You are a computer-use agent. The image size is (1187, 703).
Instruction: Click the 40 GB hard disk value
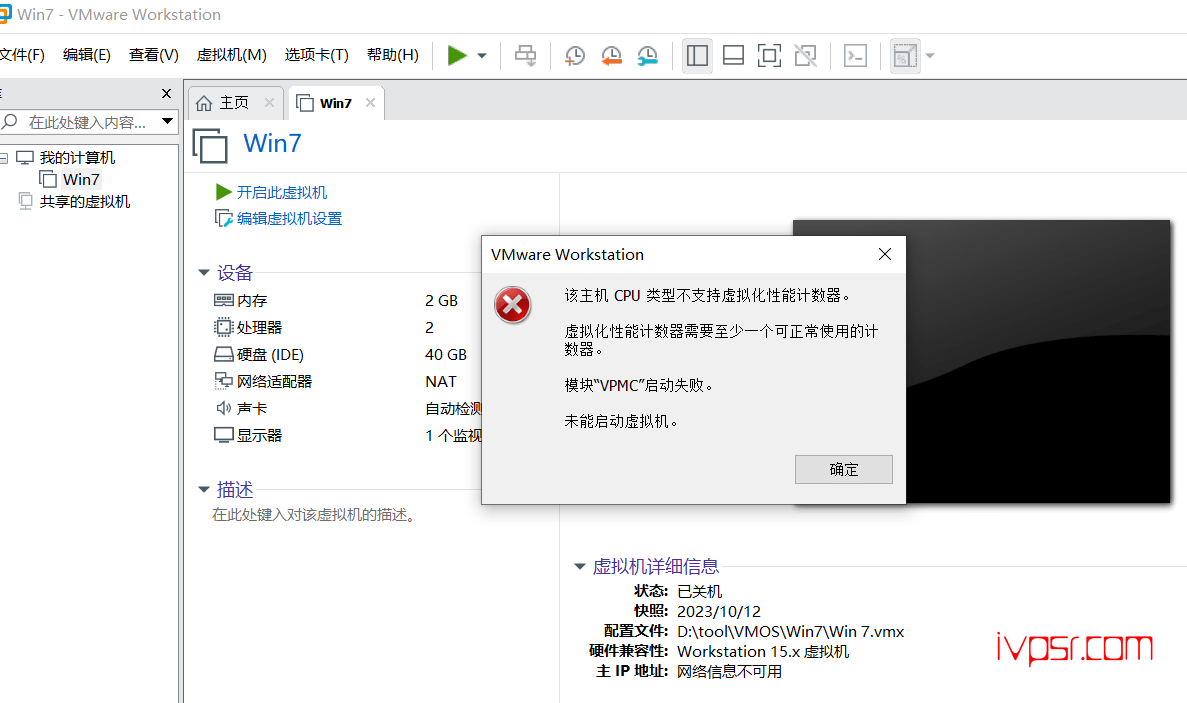point(446,355)
